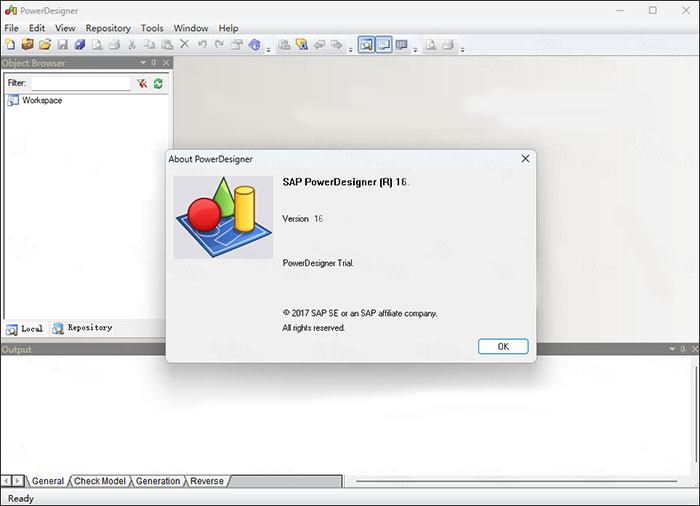Image resolution: width=700 pixels, height=506 pixels.
Task: Click the PowerDesigner title bar app icon
Action: (x=11, y=10)
